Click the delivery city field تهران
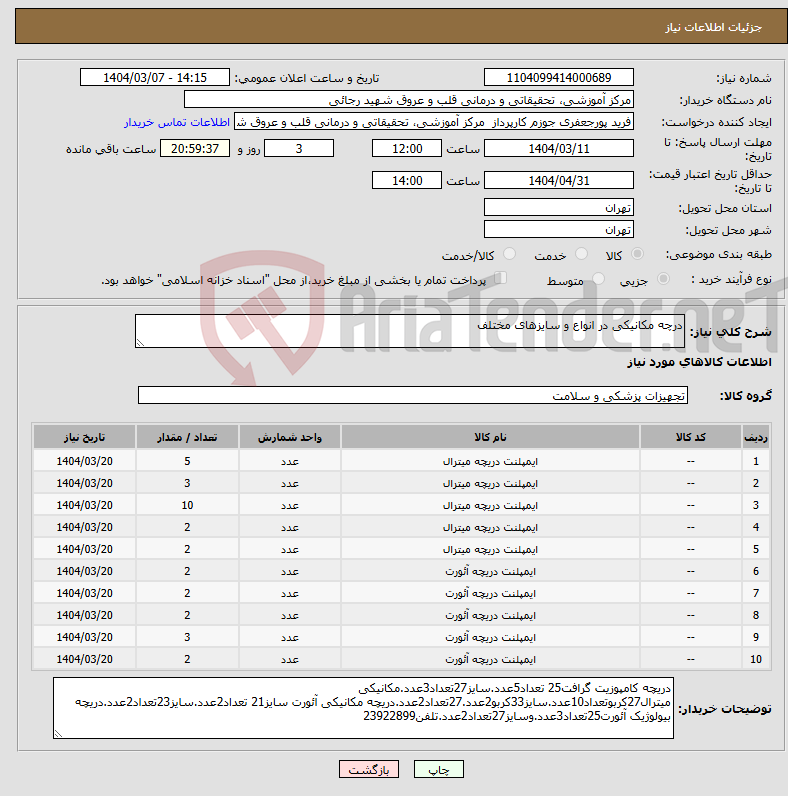This screenshot has width=788, height=796. click(x=559, y=230)
